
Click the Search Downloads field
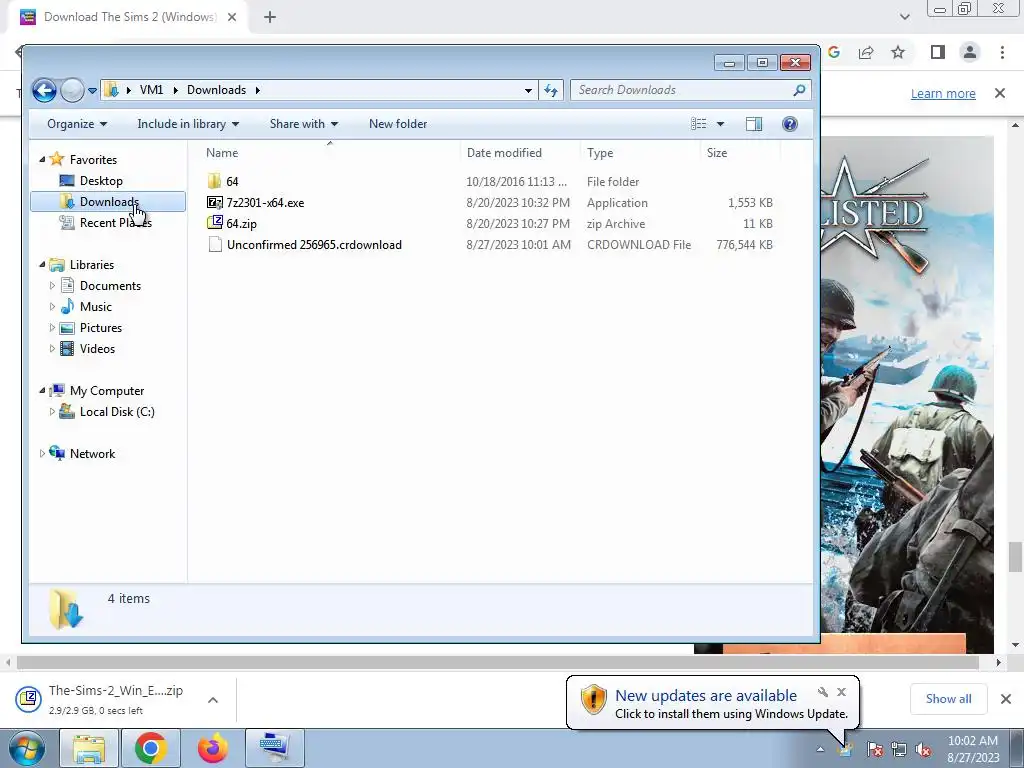pos(691,90)
